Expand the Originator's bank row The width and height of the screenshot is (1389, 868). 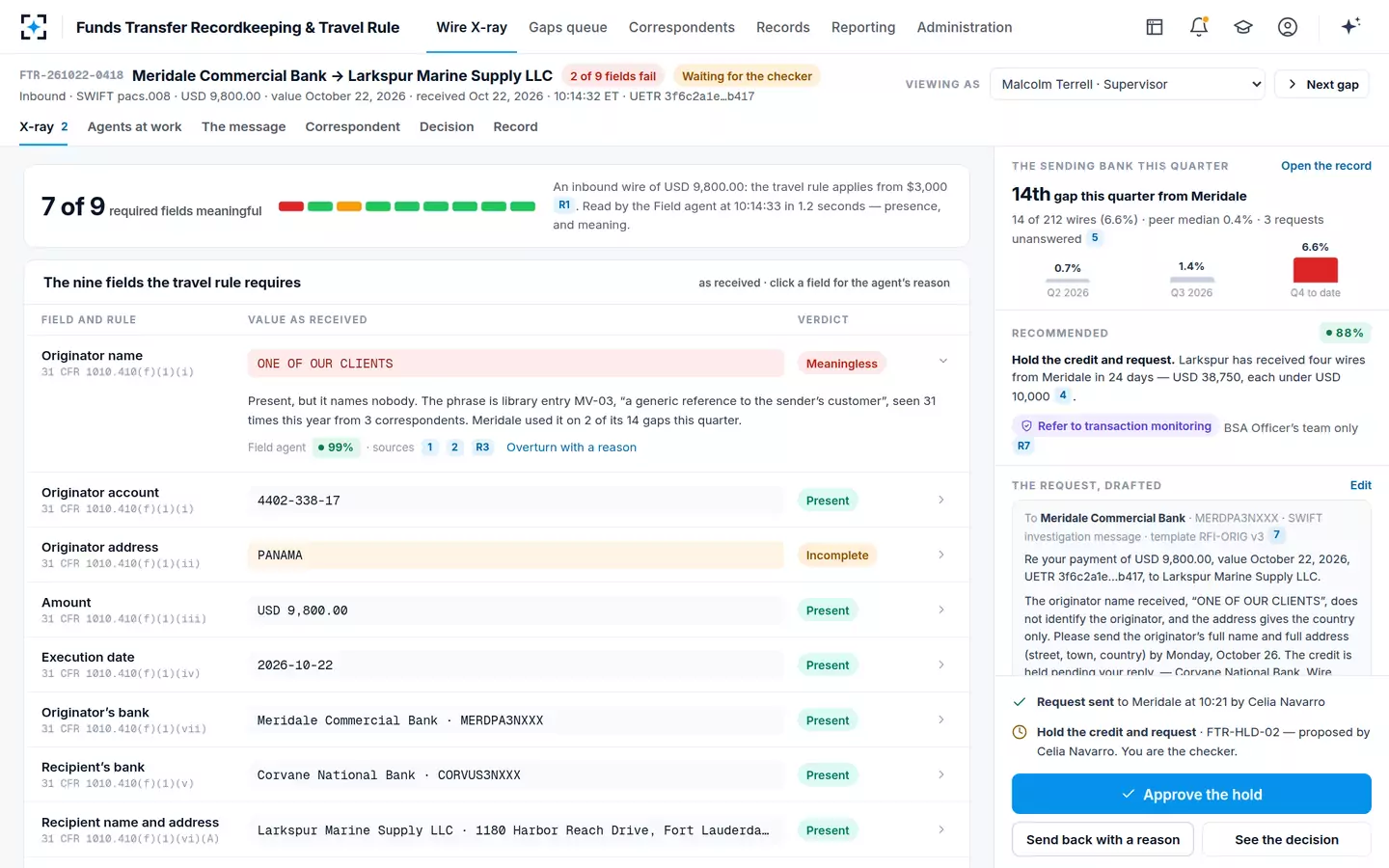pos(941,719)
